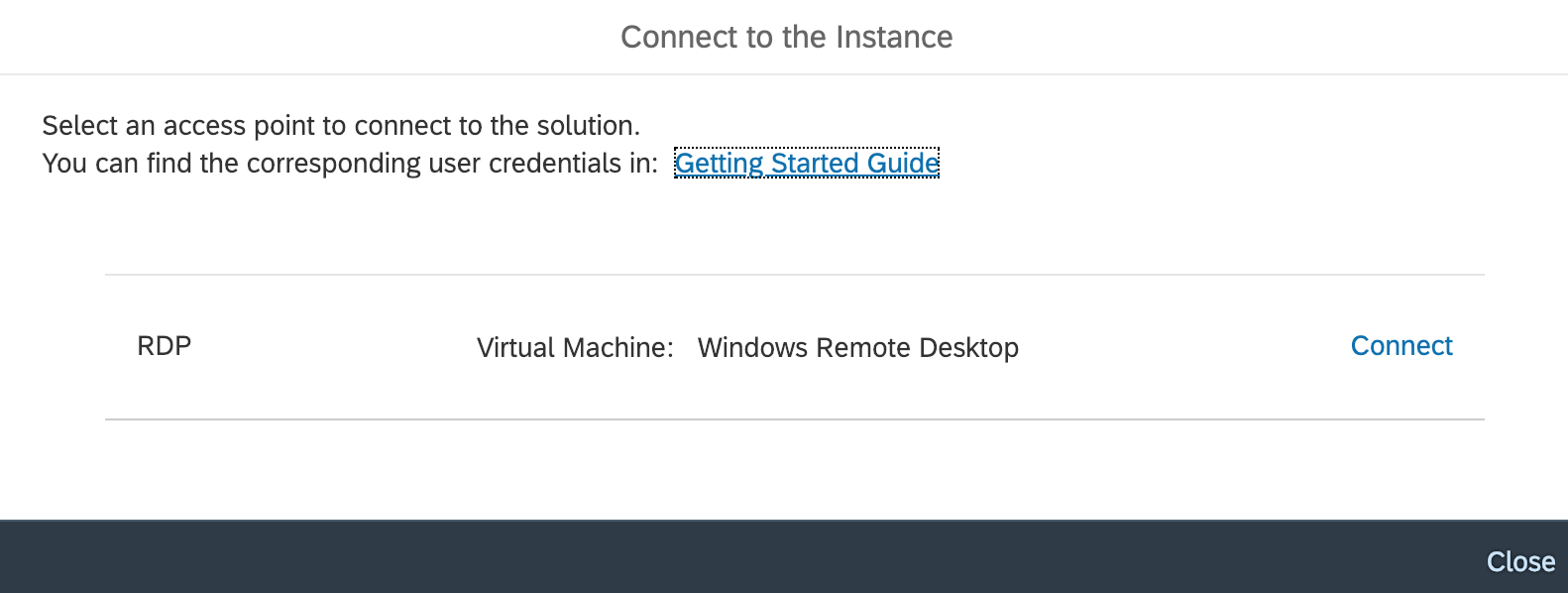Image resolution: width=1568 pixels, height=593 pixels.
Task: Click the word 'Remote' in the RDP row
Action: [862, 348]
